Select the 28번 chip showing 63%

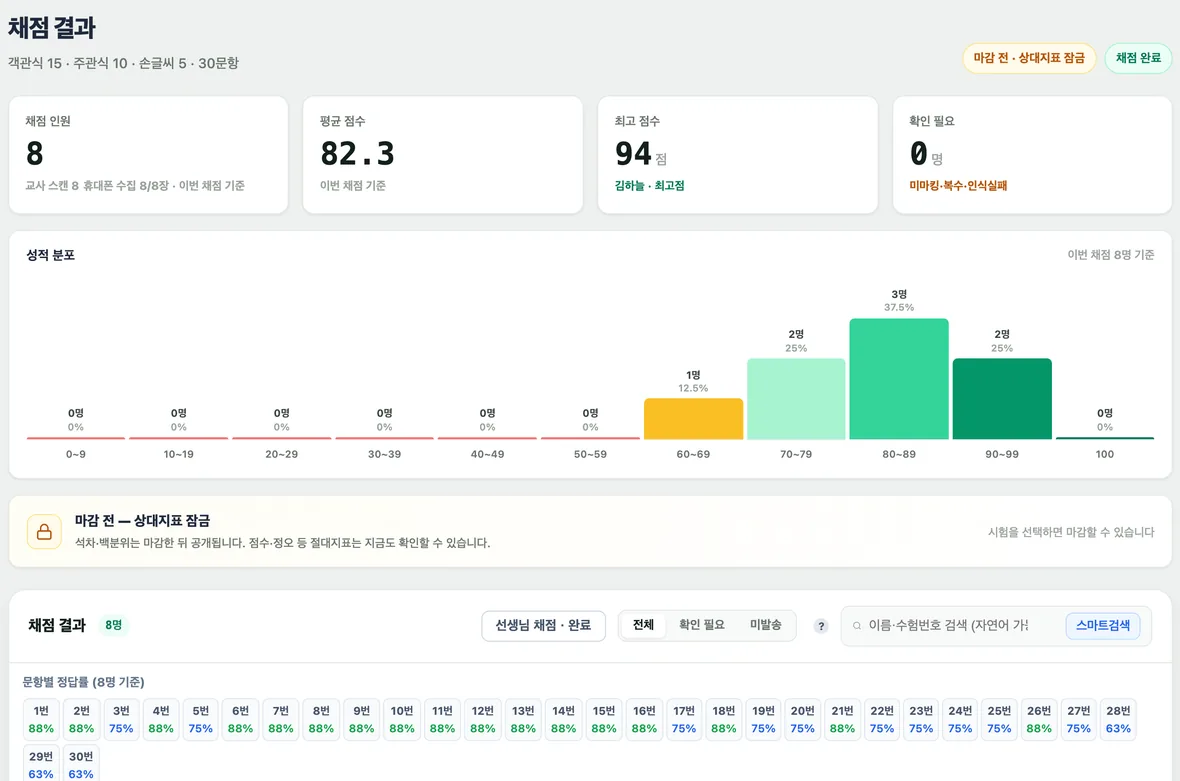[x=1118, y=719]
